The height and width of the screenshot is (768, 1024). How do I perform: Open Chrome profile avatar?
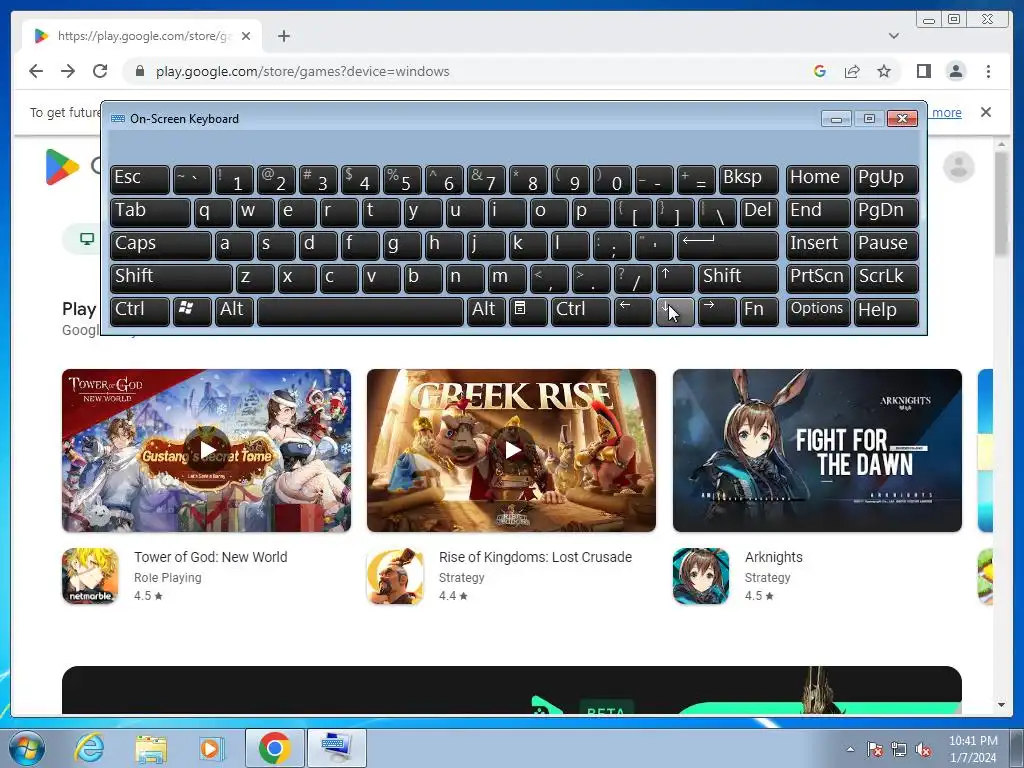956,71
